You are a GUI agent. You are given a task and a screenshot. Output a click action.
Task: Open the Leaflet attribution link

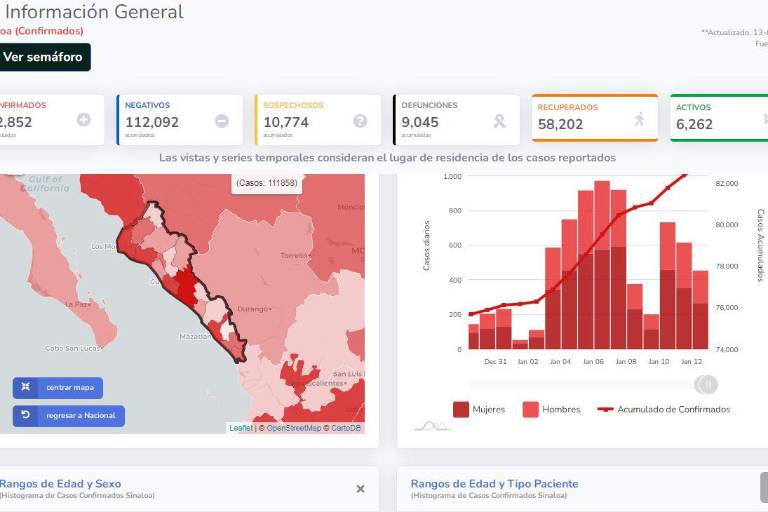(240, 428)
